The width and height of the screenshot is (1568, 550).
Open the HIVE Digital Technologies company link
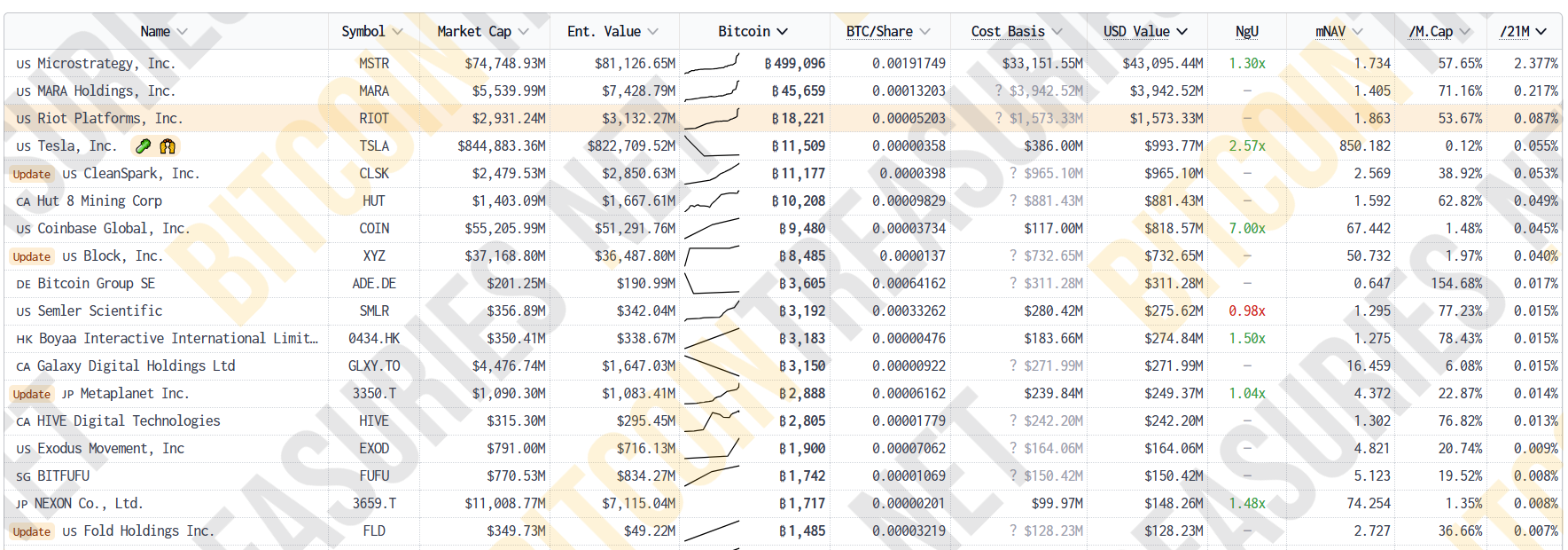[x=129, y=420]
